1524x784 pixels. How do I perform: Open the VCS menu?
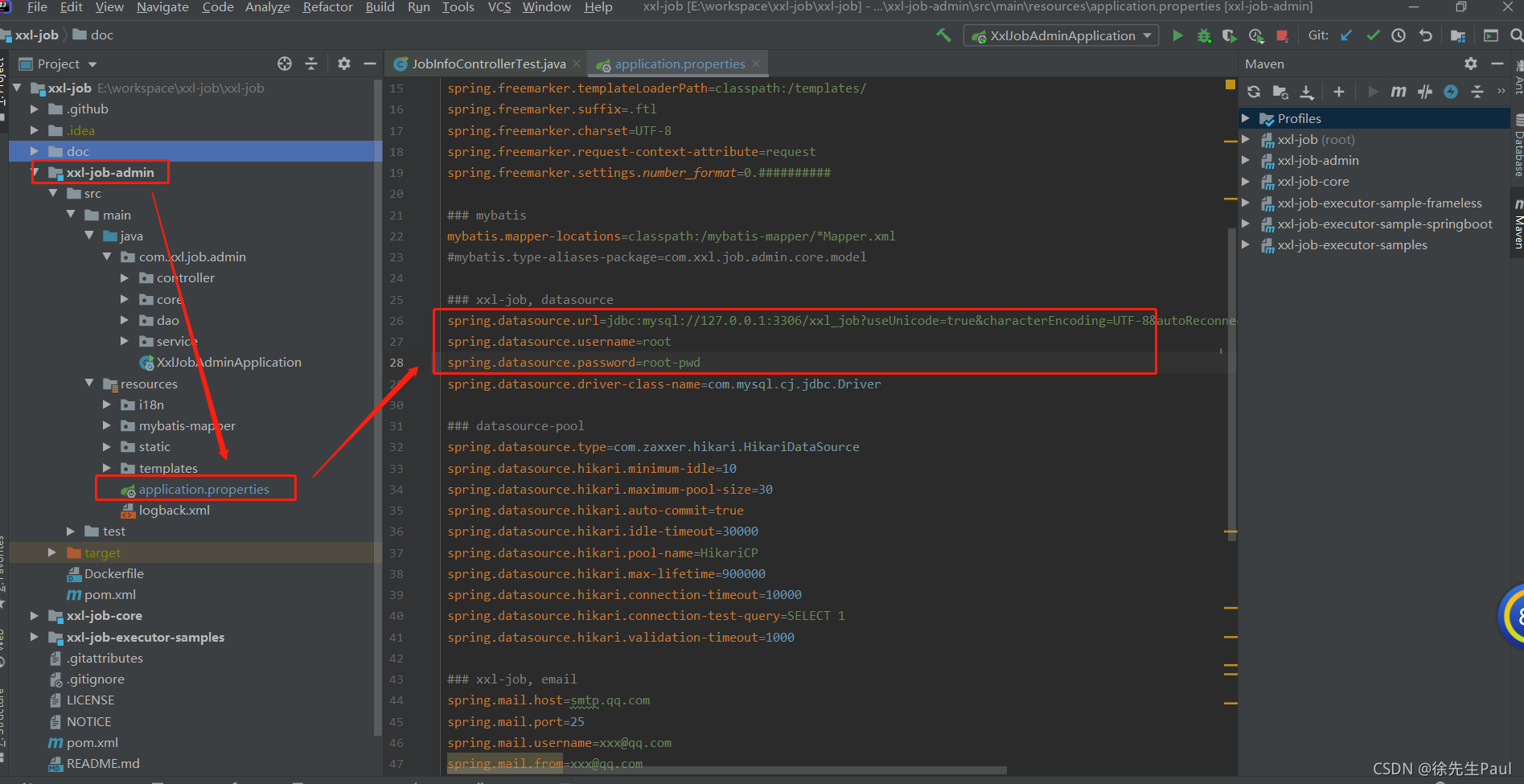499,7
